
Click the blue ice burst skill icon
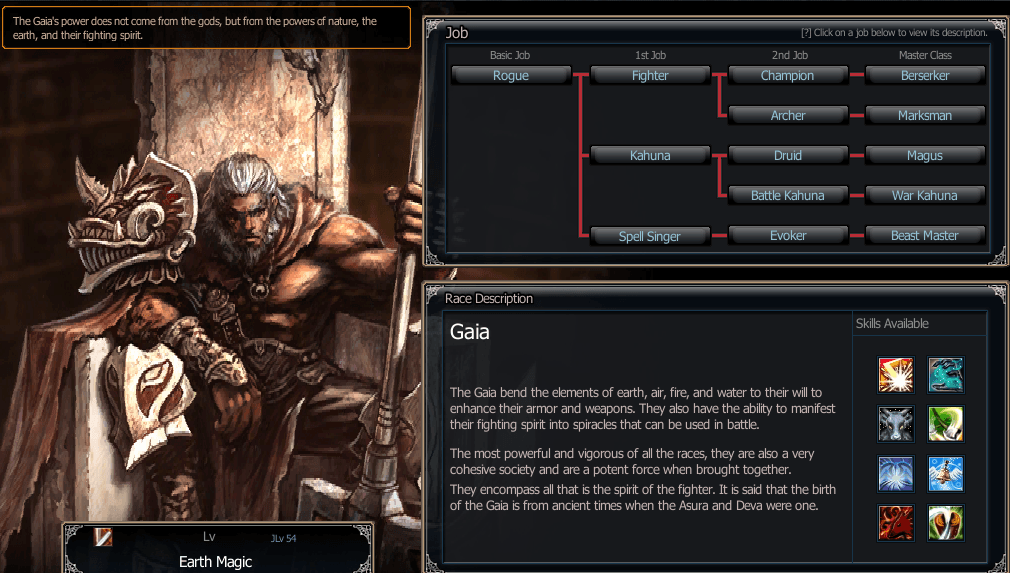pyautogui.click(x=896, y=473)
